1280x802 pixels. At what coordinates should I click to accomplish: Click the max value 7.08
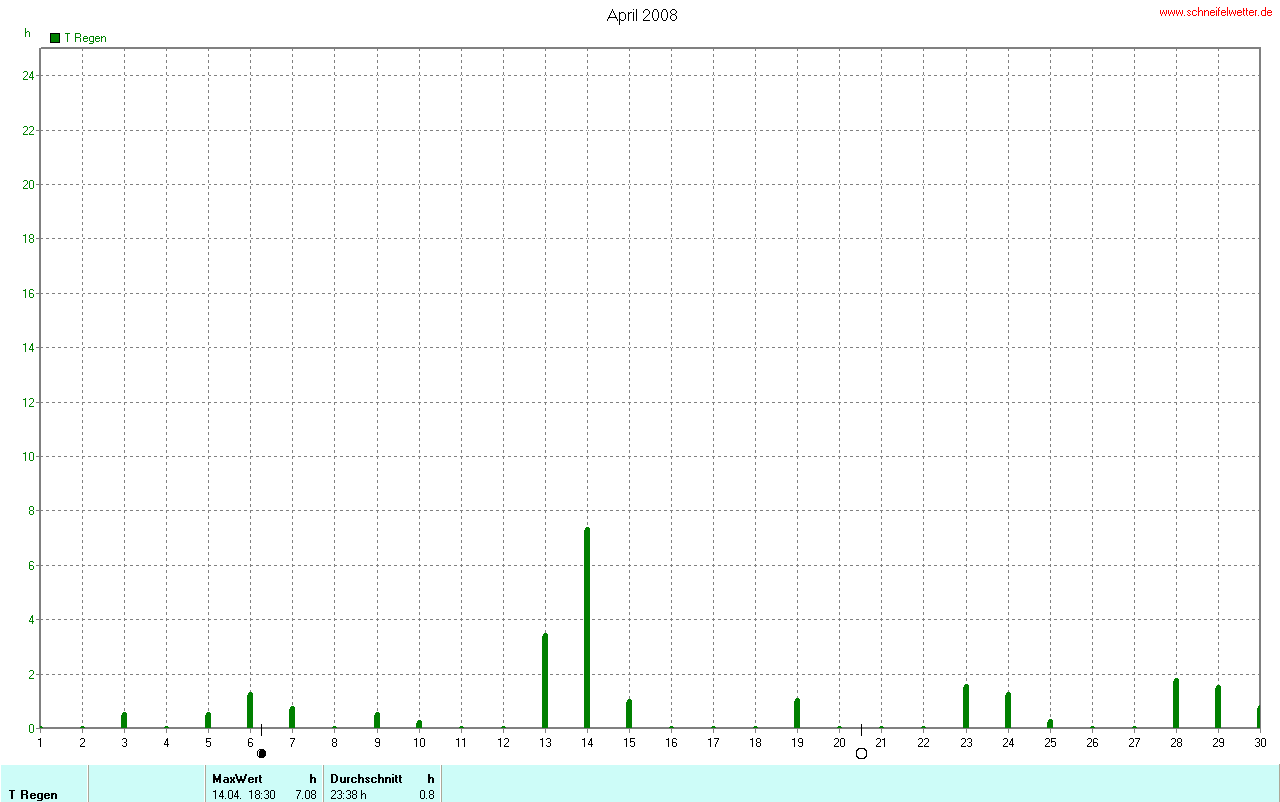pos(306,795)
